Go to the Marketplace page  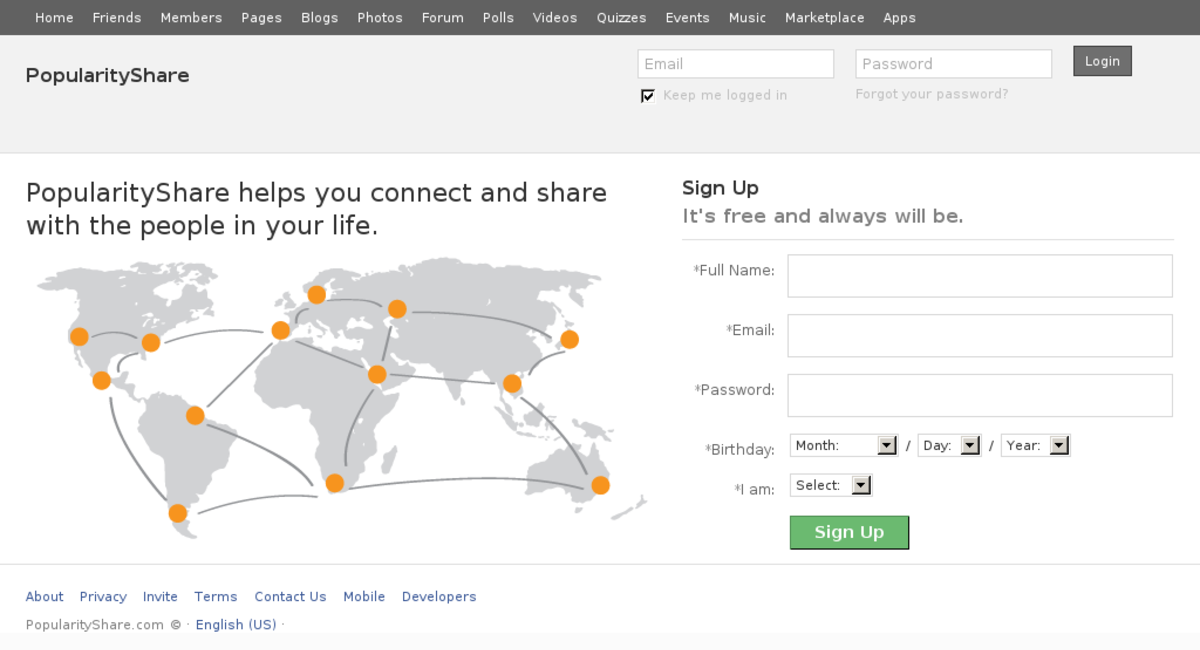[x=824, y=18]
